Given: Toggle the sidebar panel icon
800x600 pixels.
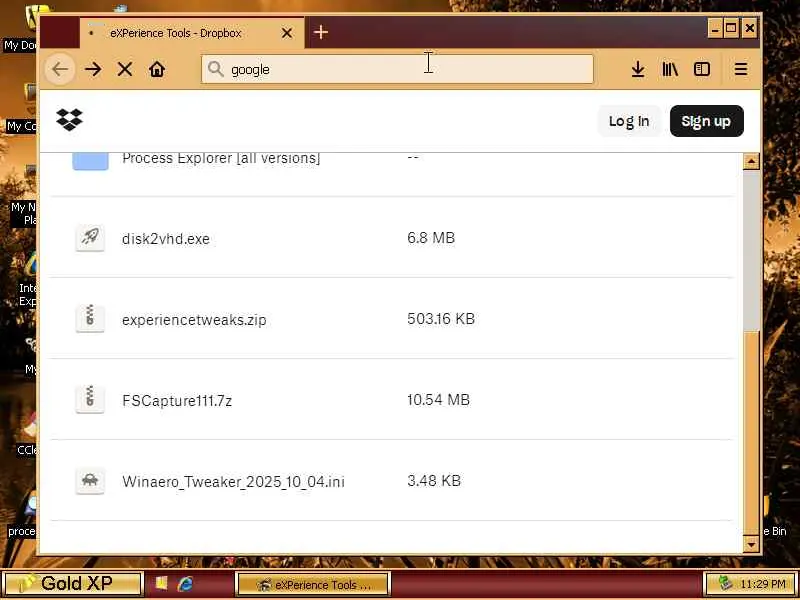Looking at the screenshot, I should coord(702,69).
